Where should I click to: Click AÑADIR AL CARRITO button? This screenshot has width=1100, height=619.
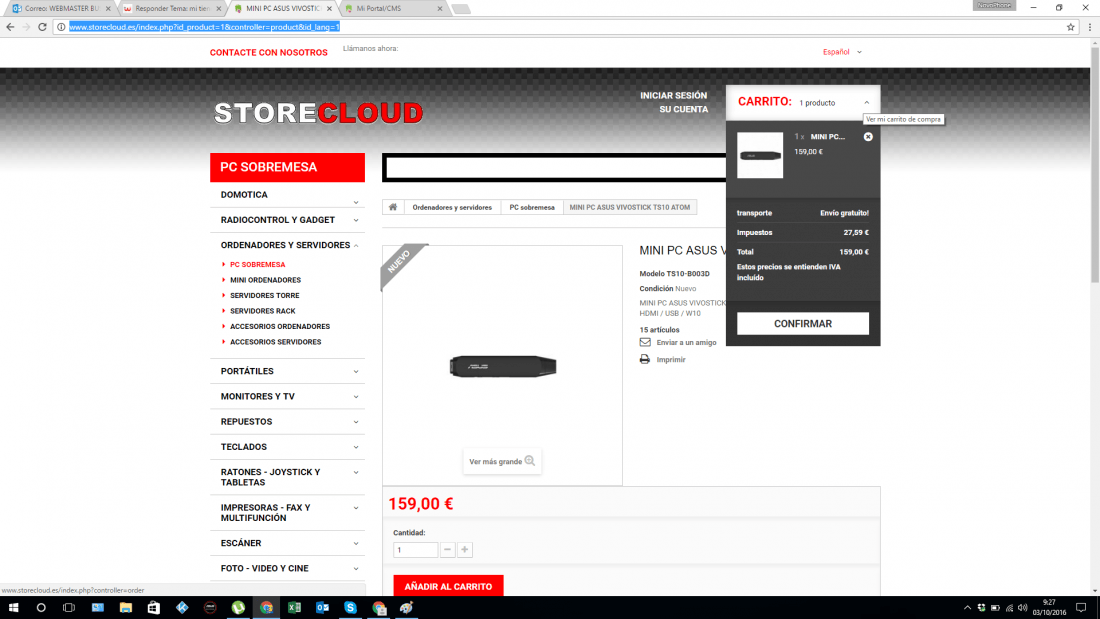[448, 586]
